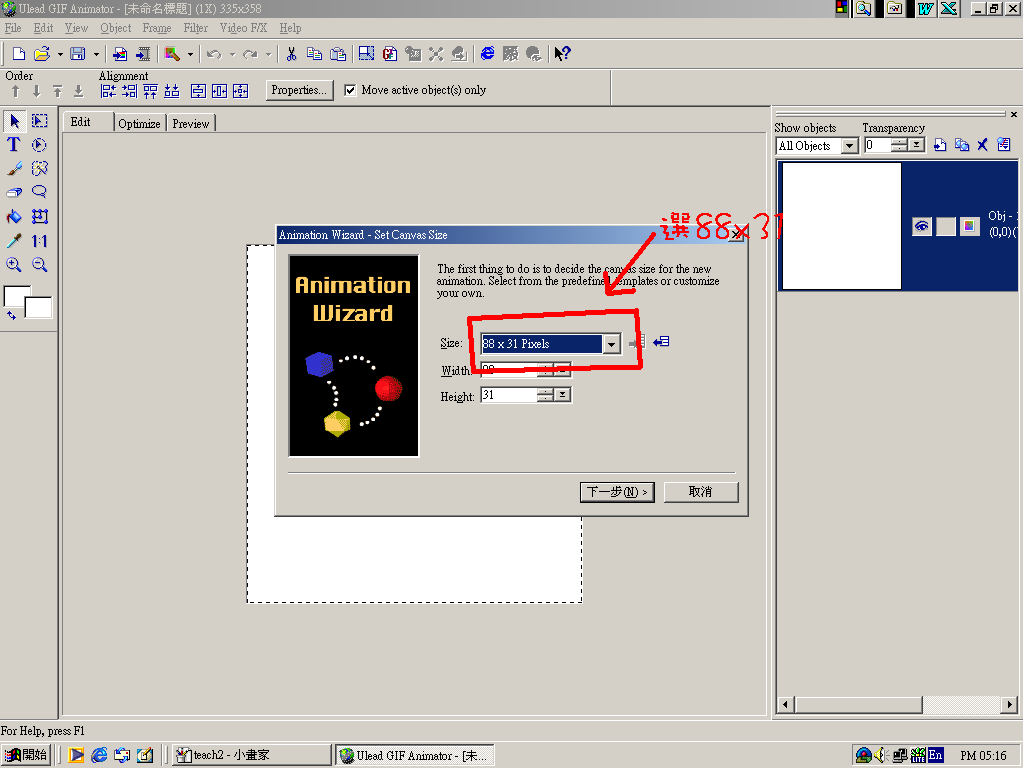Switch to the Preview tab
The image size is (1024, 768).
(191, 123)
